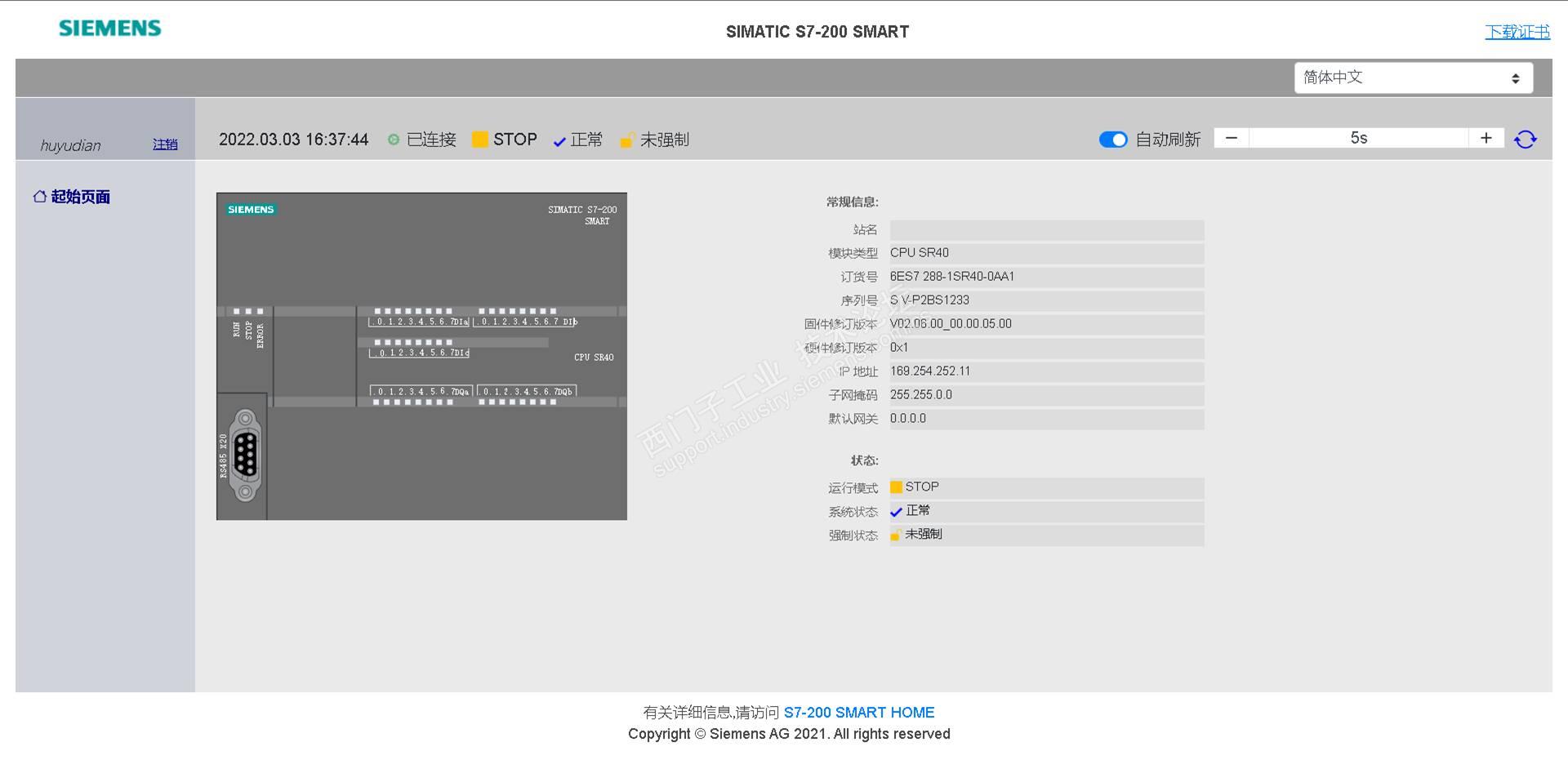Screen dimensions: 1568x760
Task: Click the hardware revision value 0x1
Action: pyautogui.click(x=899, y=348)
